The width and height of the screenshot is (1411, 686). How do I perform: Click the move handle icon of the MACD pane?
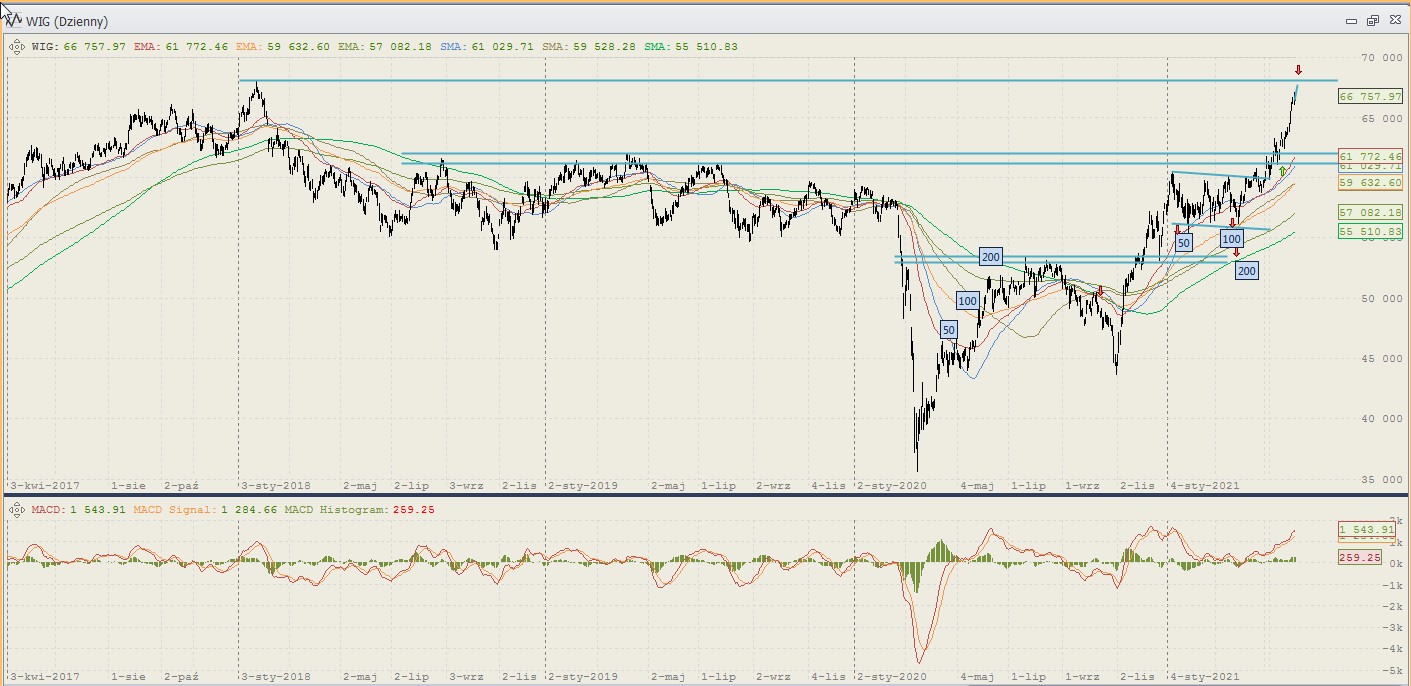point(16,510)
